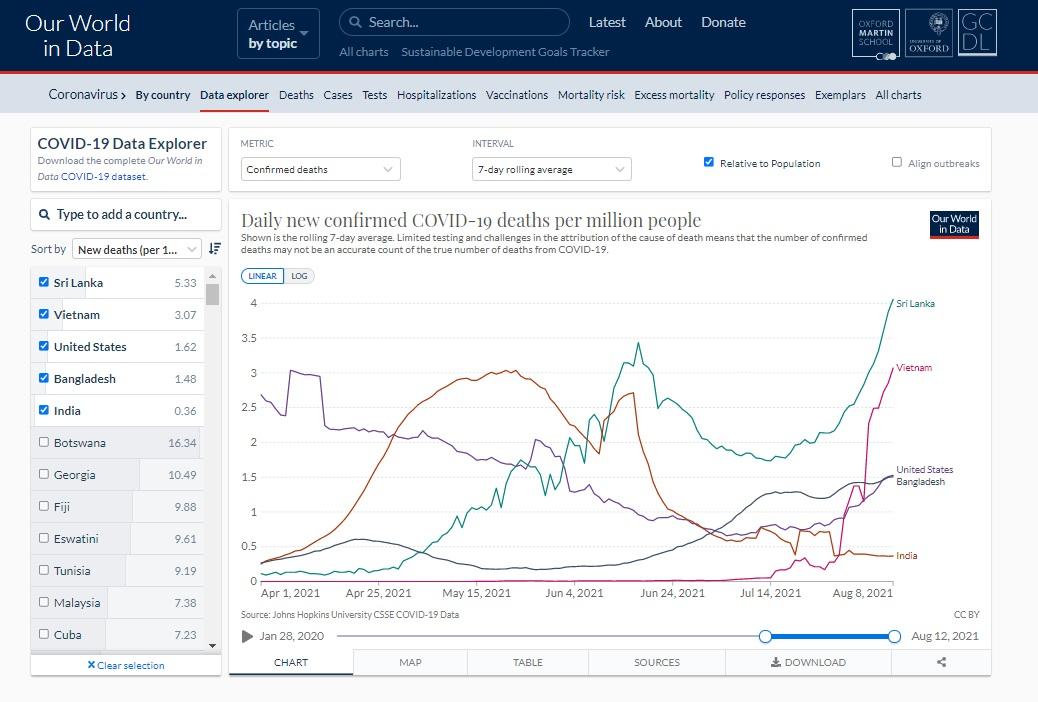Image resolution: width=1038 pixels, height=702 pixels.
Task: Check the Cuba checkbox
Action: (x=44, y=634)
